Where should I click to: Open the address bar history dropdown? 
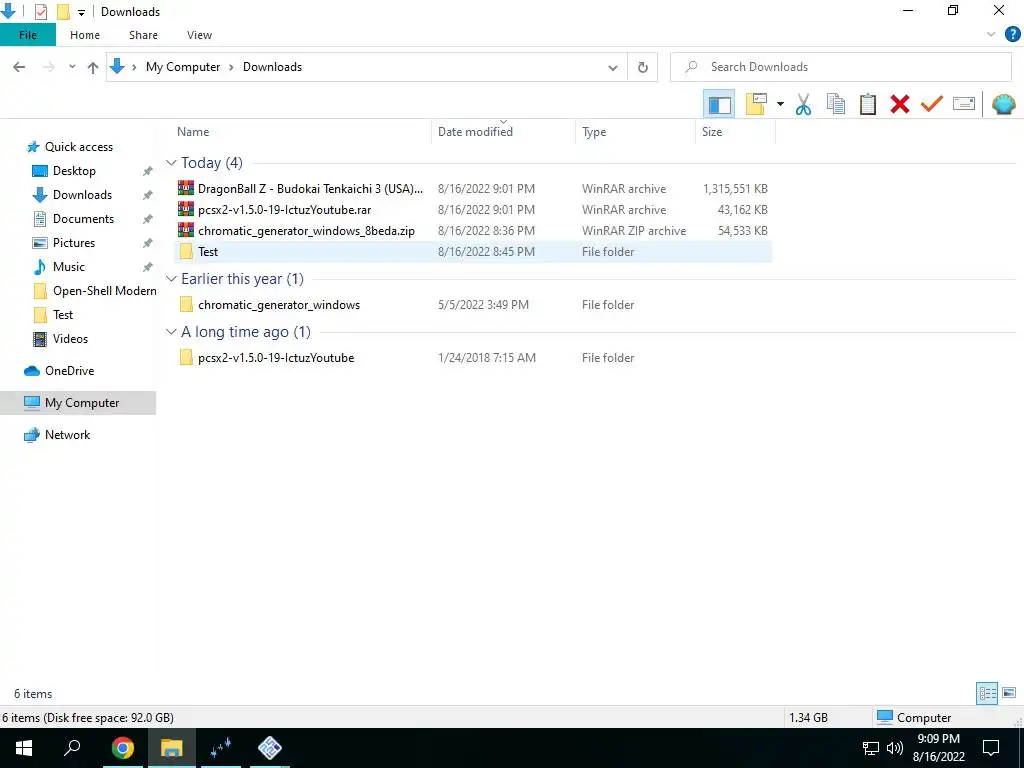click(x=613, y=68)
